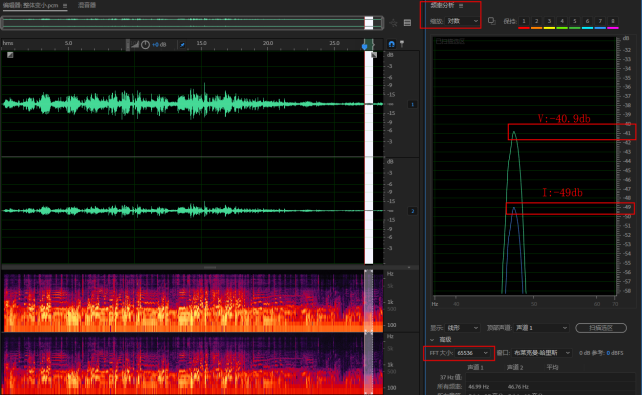Open the Editor panel menu icon

click(x=65, y=6)
